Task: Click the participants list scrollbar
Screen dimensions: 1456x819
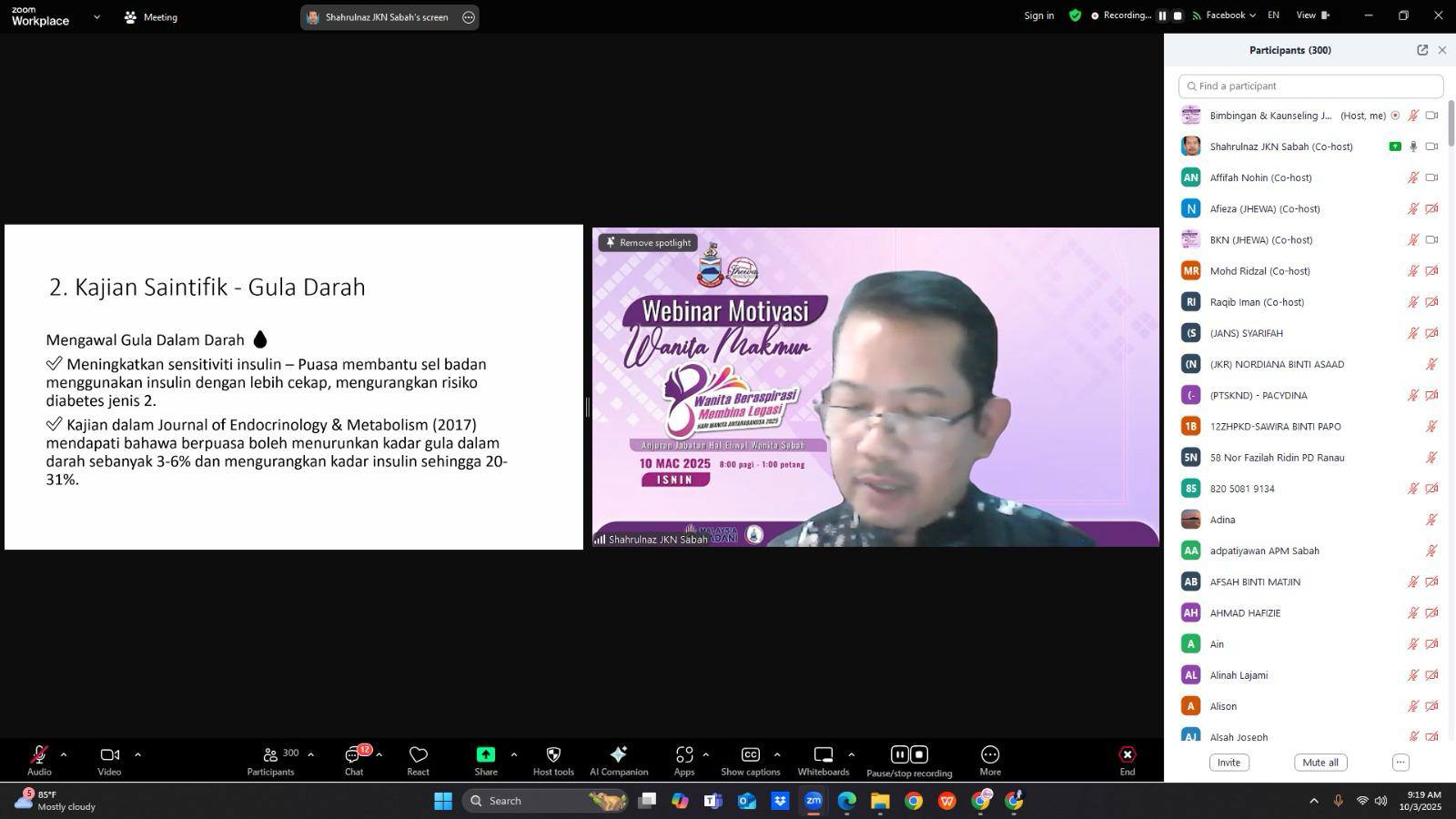Action: (x=1451, y=123)
